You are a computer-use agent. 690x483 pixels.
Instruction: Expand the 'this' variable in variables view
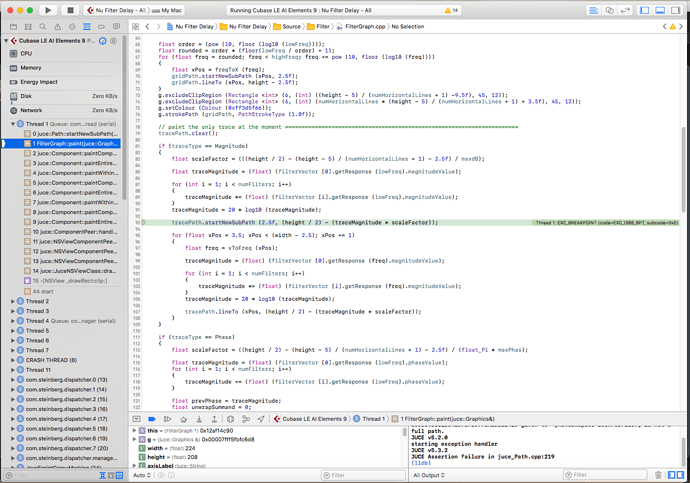coord(135,430)
